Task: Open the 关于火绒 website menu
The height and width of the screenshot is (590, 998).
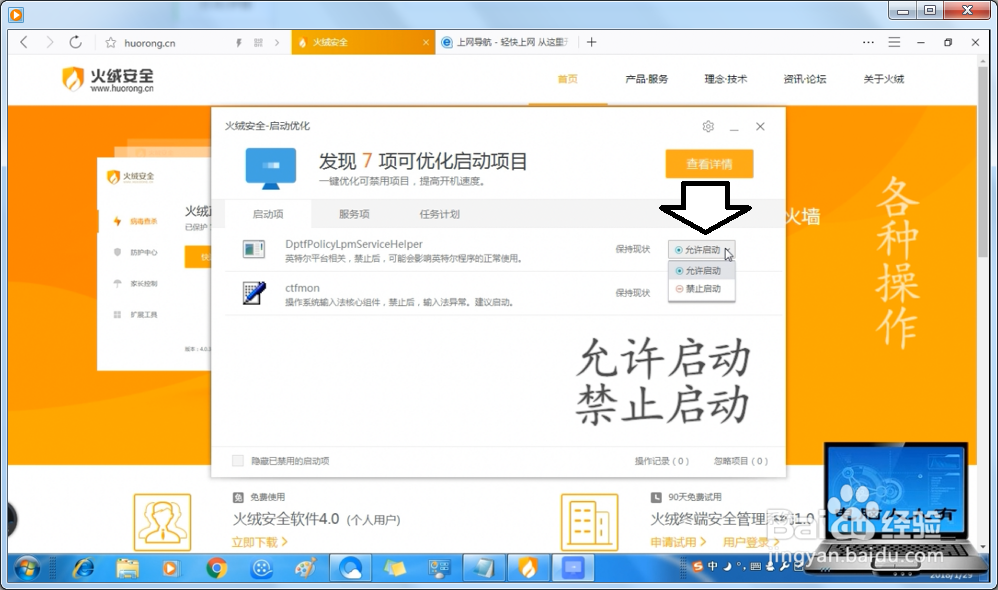Action: click(x=883, y=79)
